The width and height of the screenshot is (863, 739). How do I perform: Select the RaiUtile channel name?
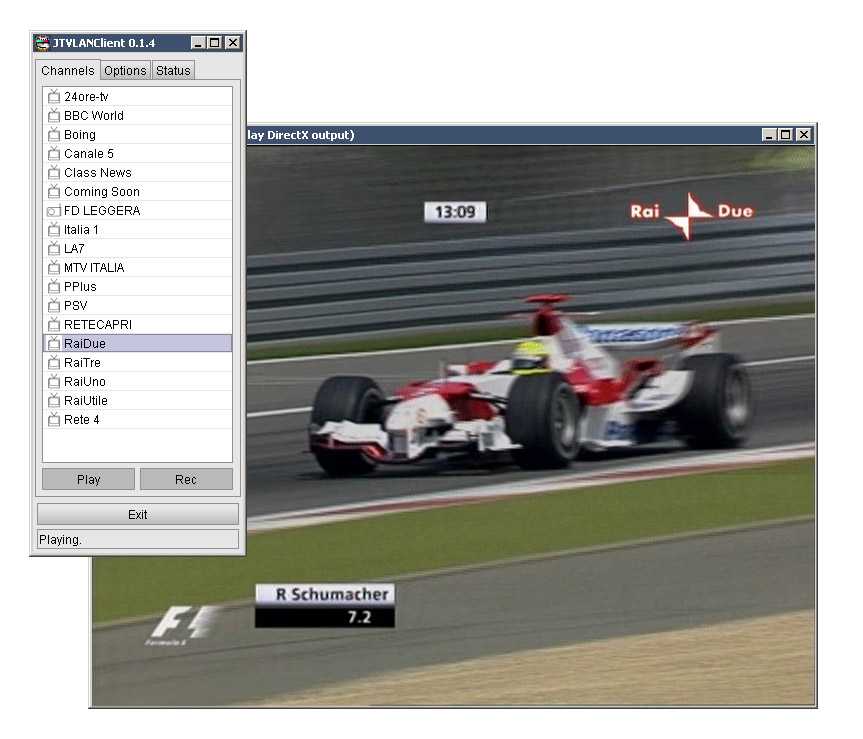coord(85,401)
